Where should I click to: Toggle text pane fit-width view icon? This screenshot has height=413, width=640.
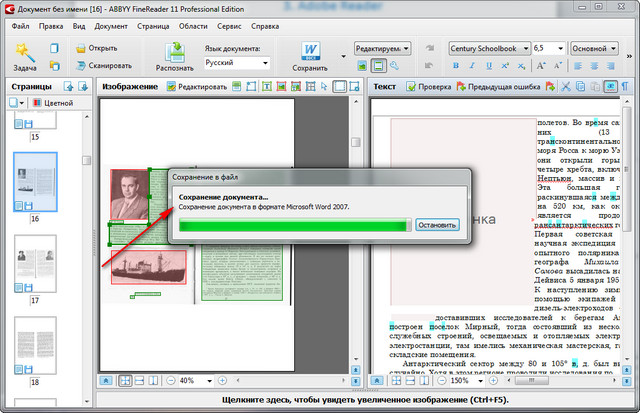410,381
